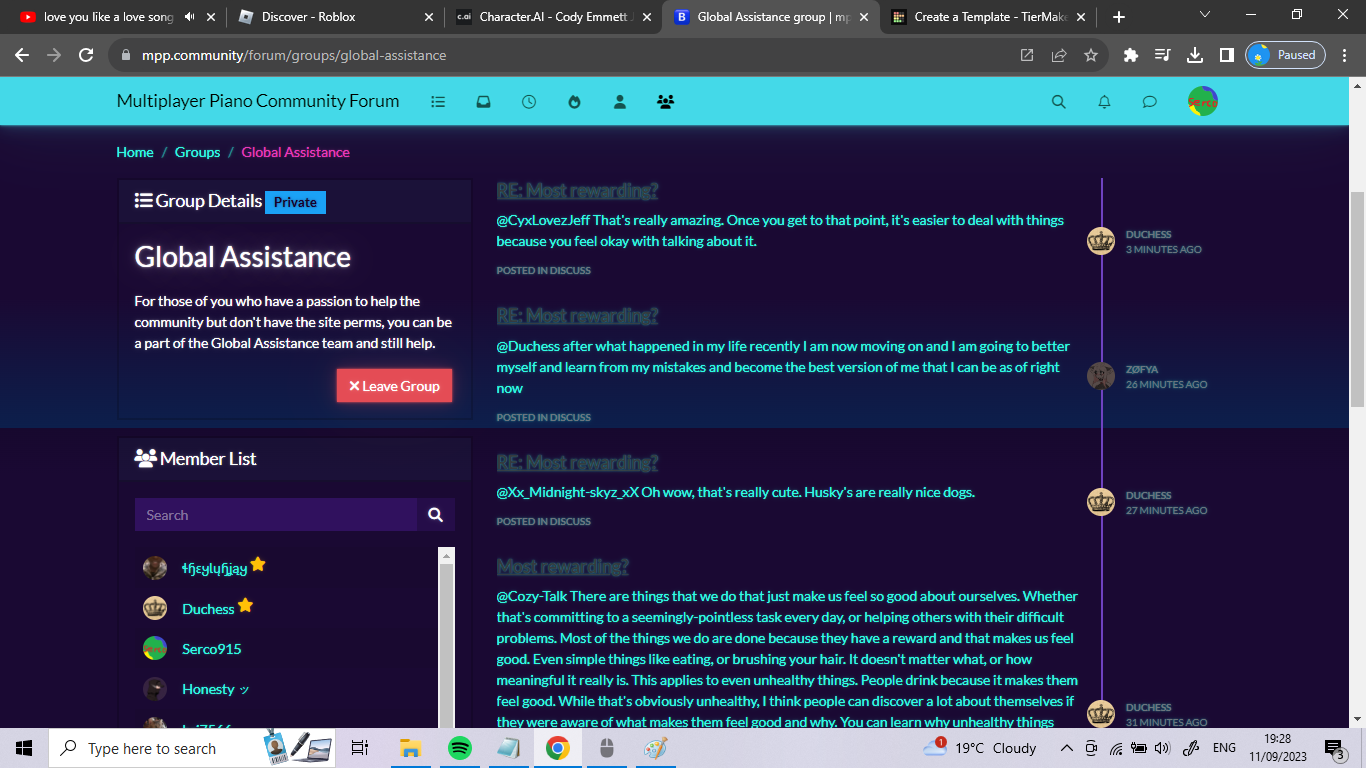Image resolution: width=1366 pixels, height=768 pixels.
Task: Open the volume icon in system tray
Action: point(1162,748)
